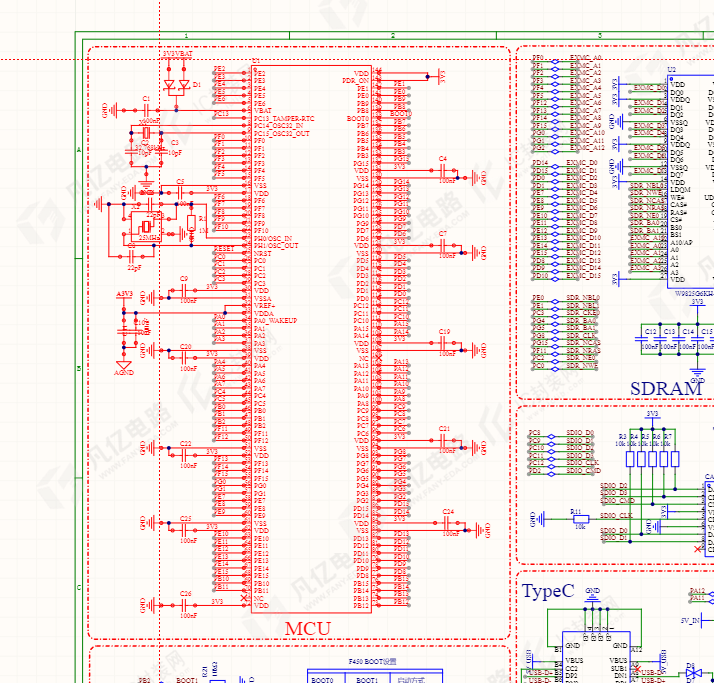Select capacitor C5 near VSS pin
The height and width of the screenshot is (683, 714).
pos(180,192)
